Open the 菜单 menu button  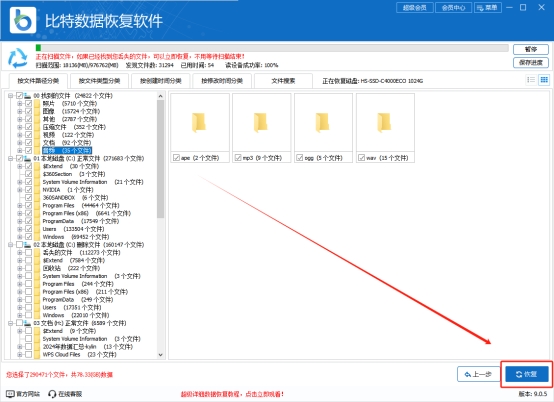488,7
